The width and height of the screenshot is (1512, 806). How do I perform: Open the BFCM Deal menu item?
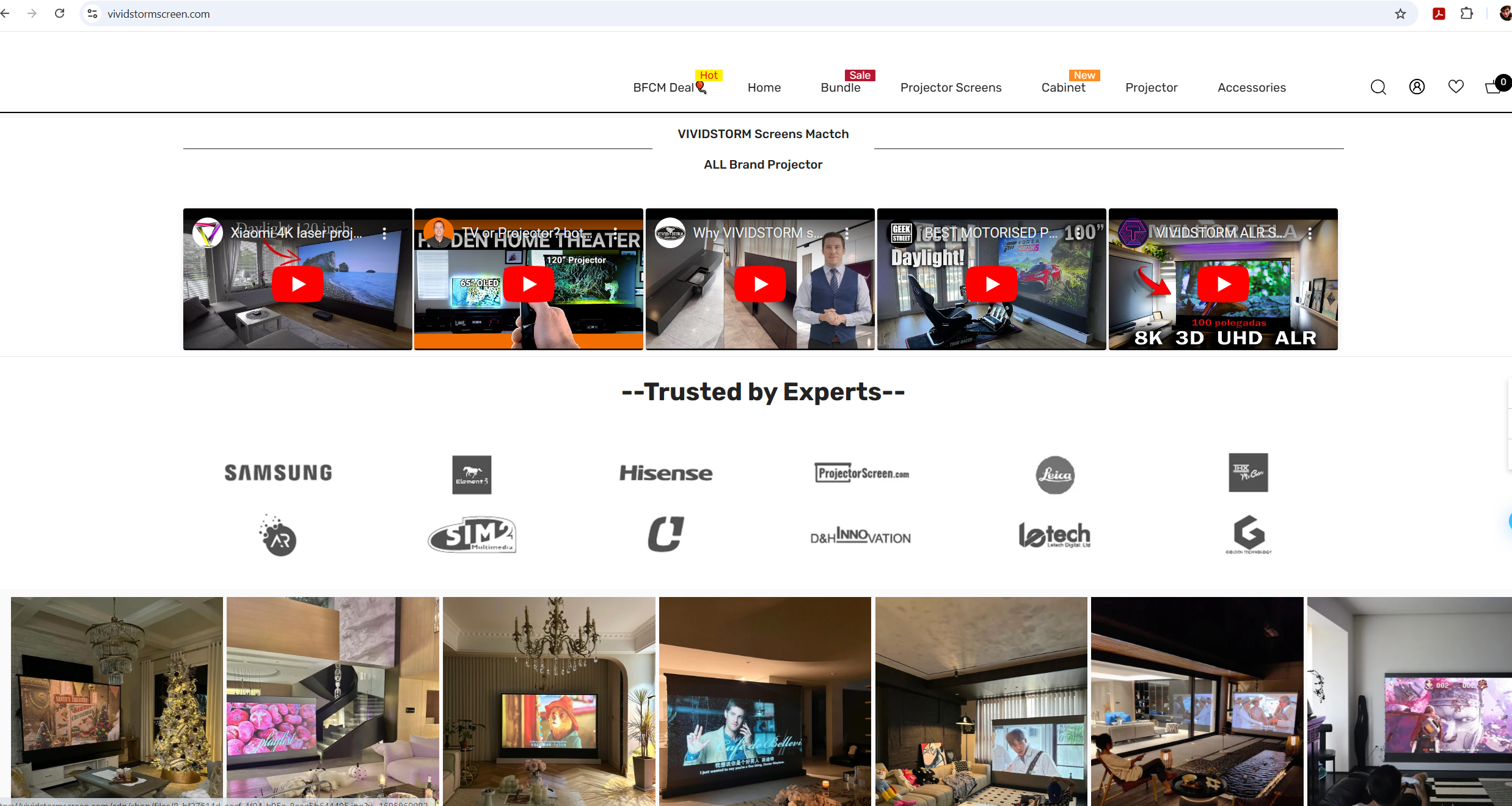(663, 87)
